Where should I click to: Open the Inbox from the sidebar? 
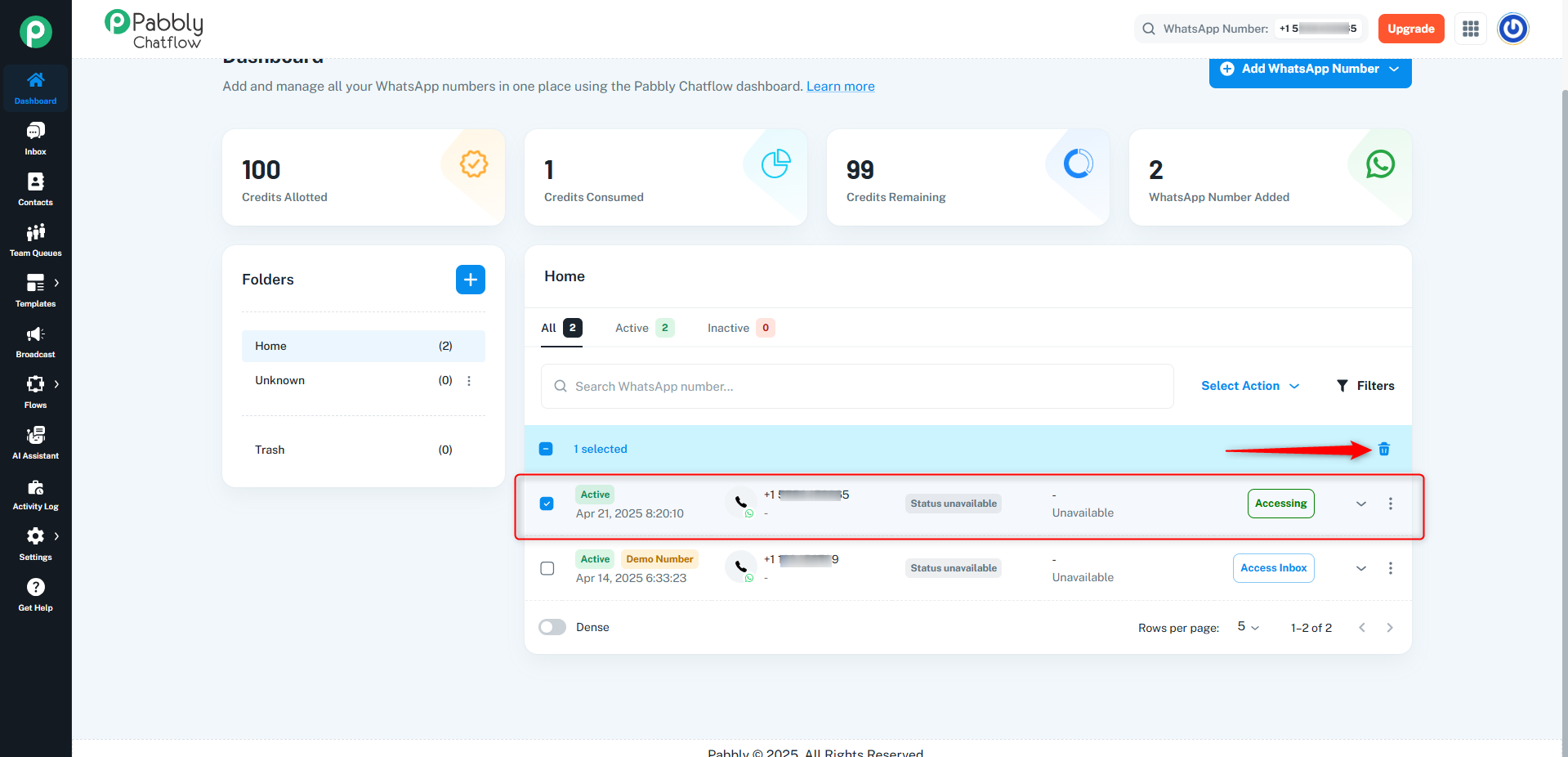click(x=35, y=139)
